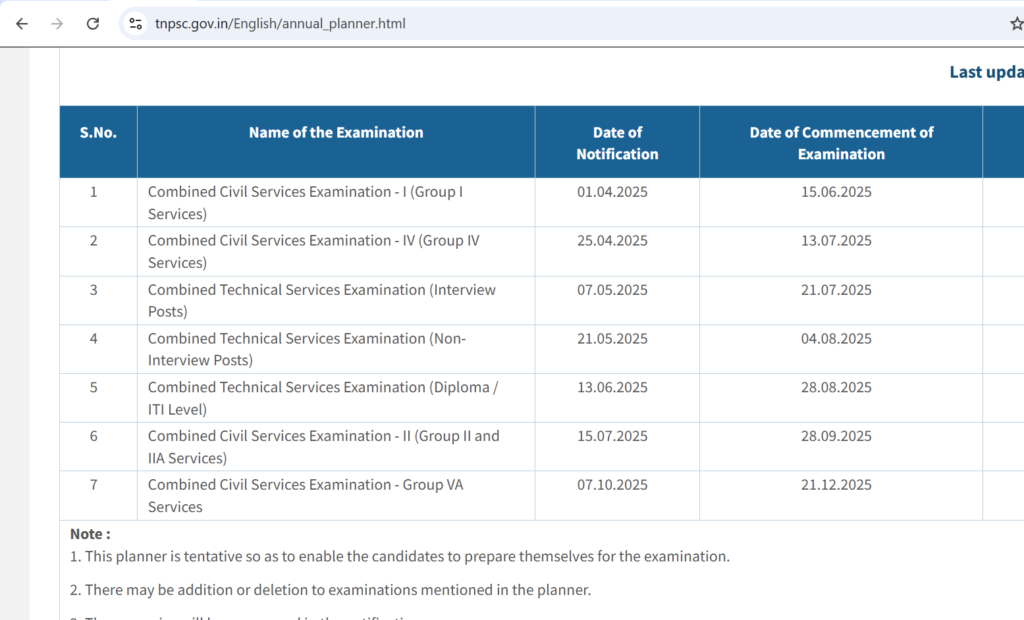Click Combined Technical Services (Interview Posts) entry
Image resolution: width=1024 pixels, height=620 pixels.
click(321, 301)
